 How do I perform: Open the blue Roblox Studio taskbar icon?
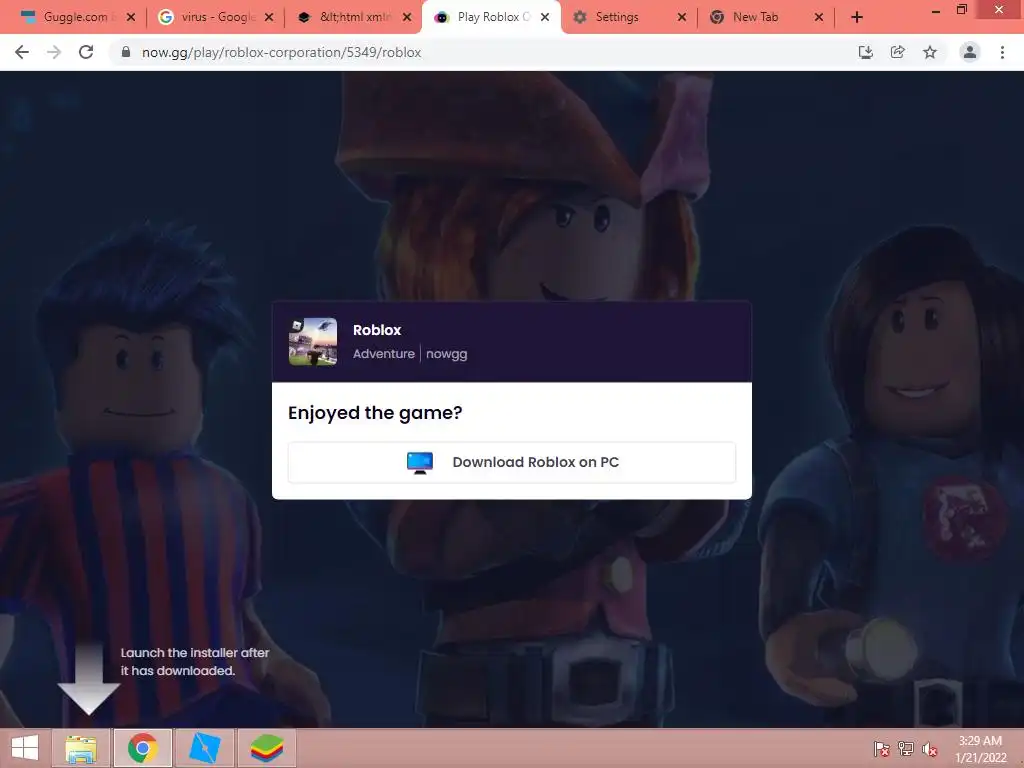coord(204,748)
